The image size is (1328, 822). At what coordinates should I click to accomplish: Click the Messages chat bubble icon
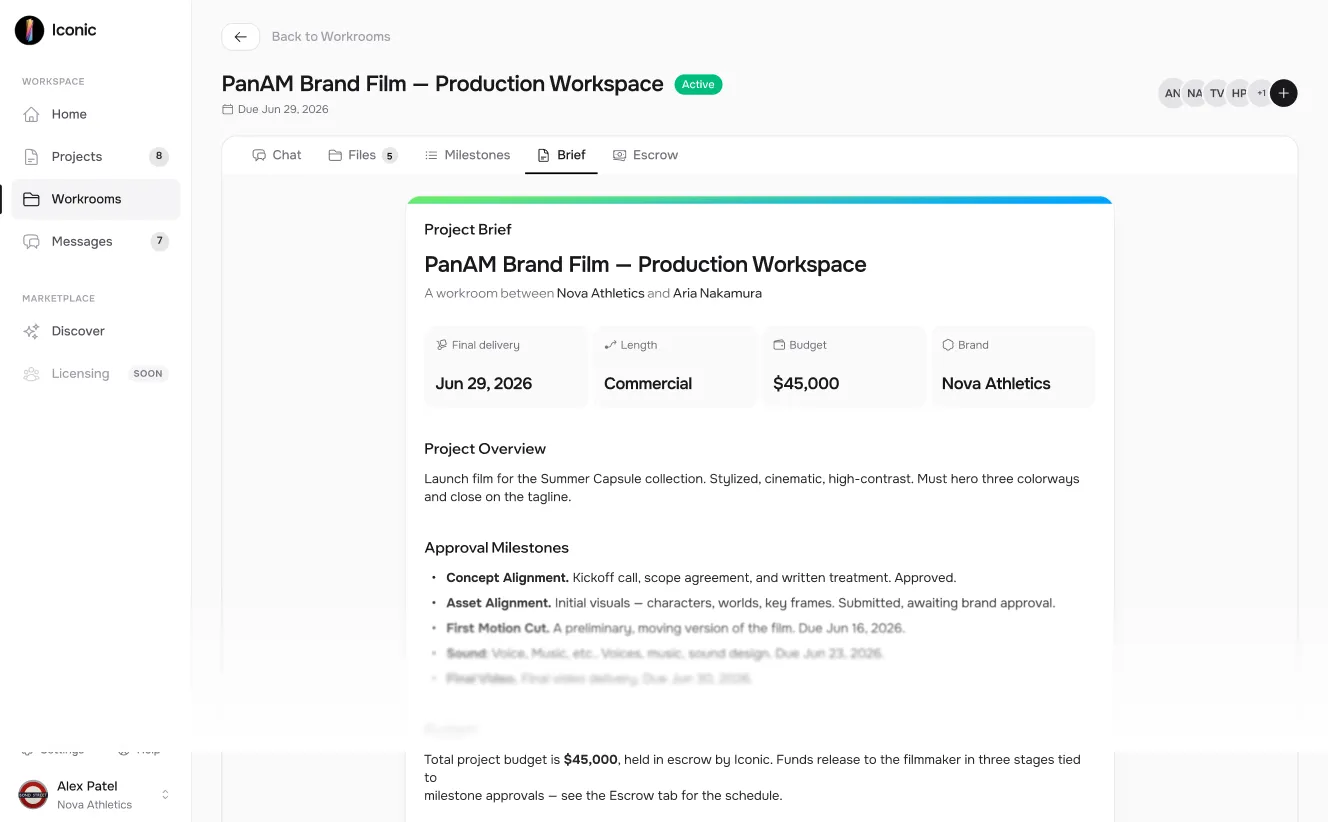tap(32, 241)
